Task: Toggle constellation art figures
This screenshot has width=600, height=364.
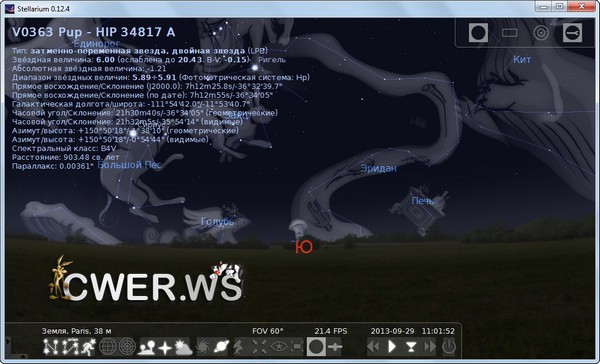Action: click(x=88, y=347)
